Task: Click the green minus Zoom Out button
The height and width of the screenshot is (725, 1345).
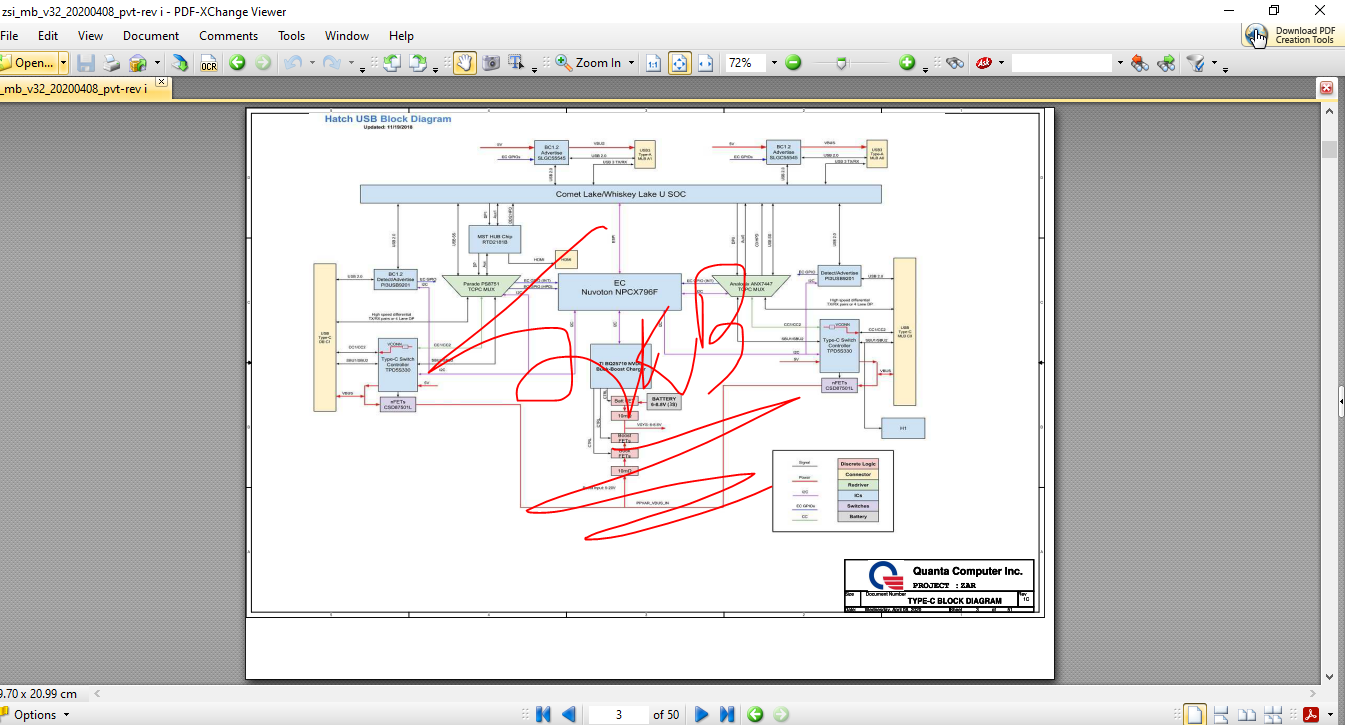Action: 793,63
